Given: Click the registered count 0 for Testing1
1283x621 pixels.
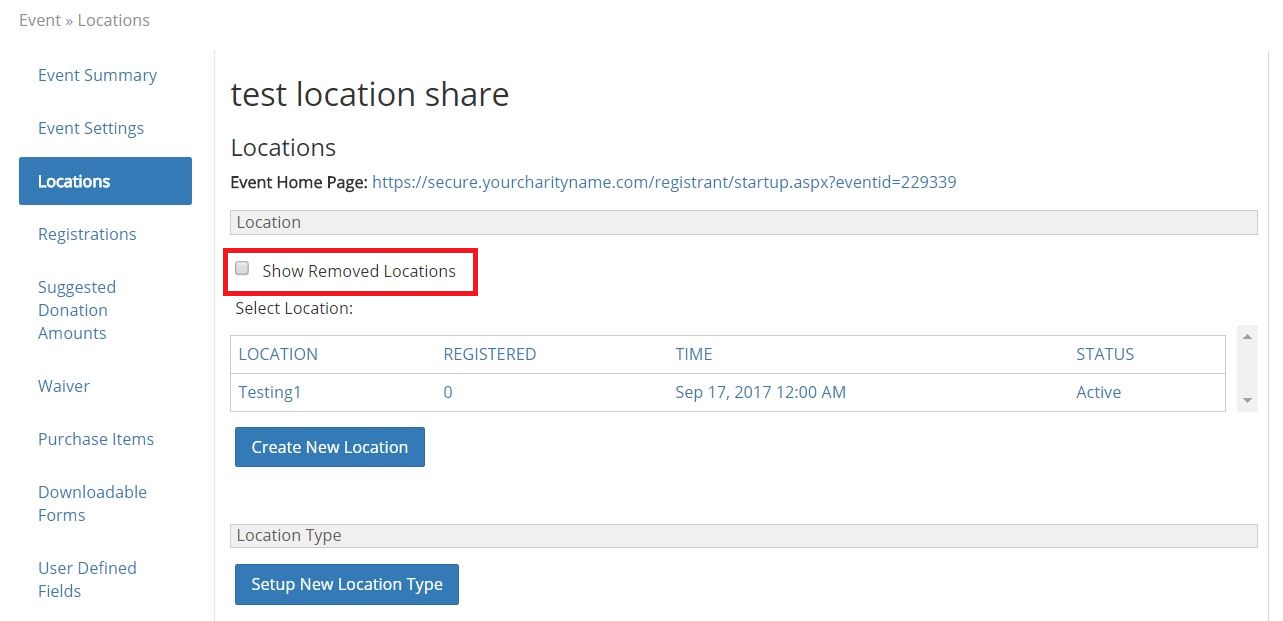Looking at the screenshot, I should pos(448,392).
